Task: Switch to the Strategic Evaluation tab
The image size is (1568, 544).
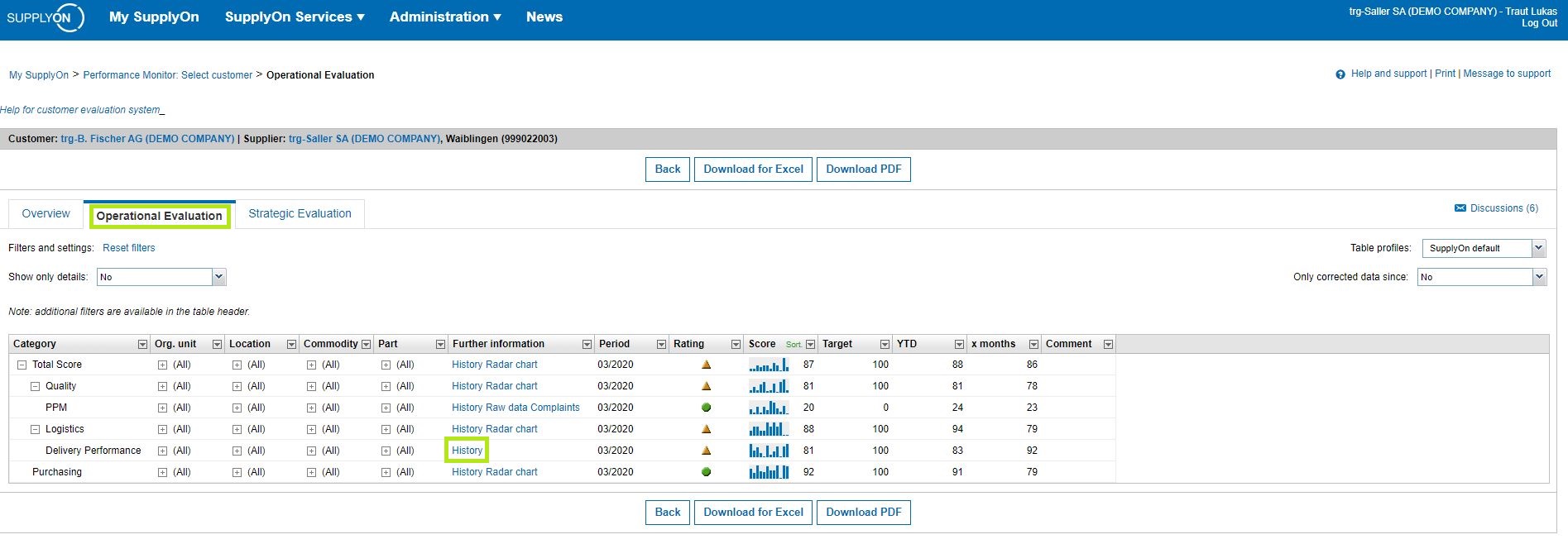Action: [x=300, y=213]
